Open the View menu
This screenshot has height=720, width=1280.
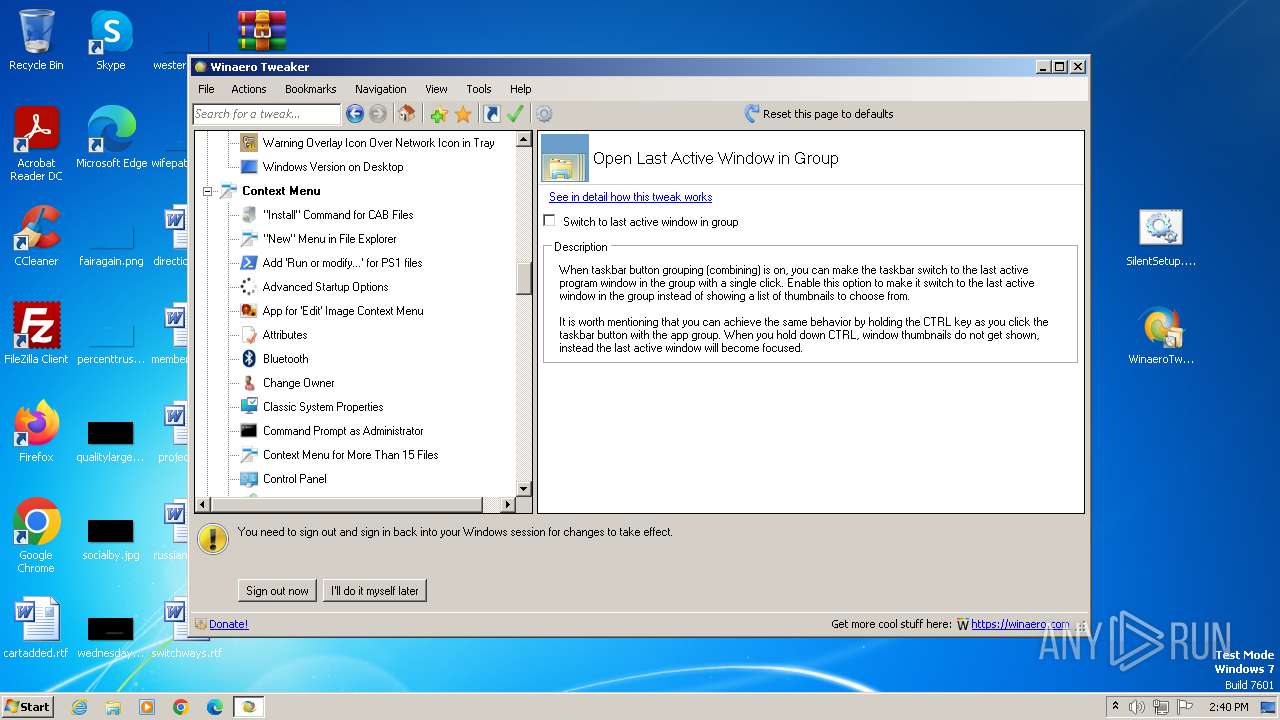(436, 89)
